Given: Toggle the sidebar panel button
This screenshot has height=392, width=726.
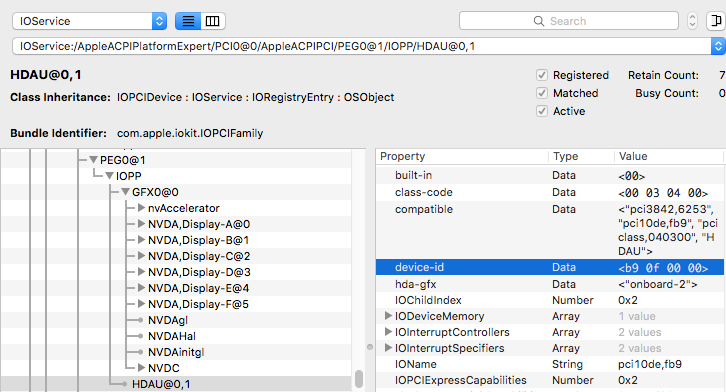Looking at the screenshot, I should pyautogui.click(x=716, y=21).
